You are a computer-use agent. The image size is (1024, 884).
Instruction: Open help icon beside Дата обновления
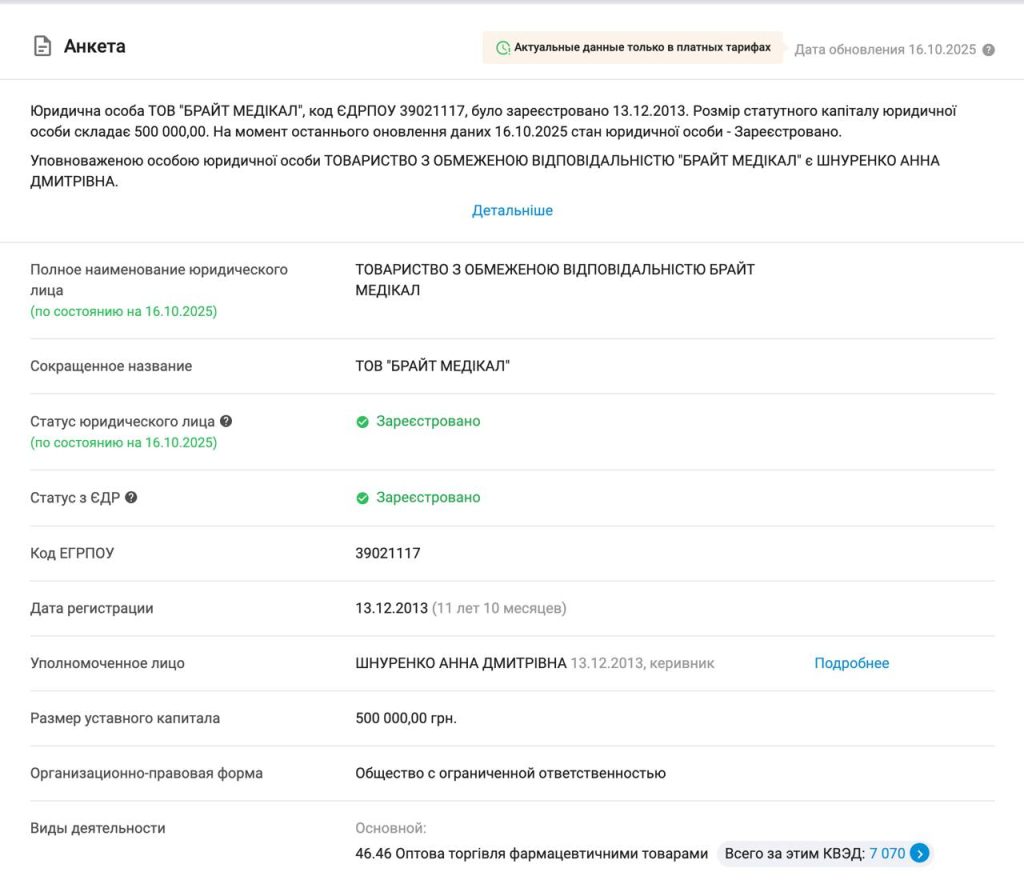(x=989, y=50)
